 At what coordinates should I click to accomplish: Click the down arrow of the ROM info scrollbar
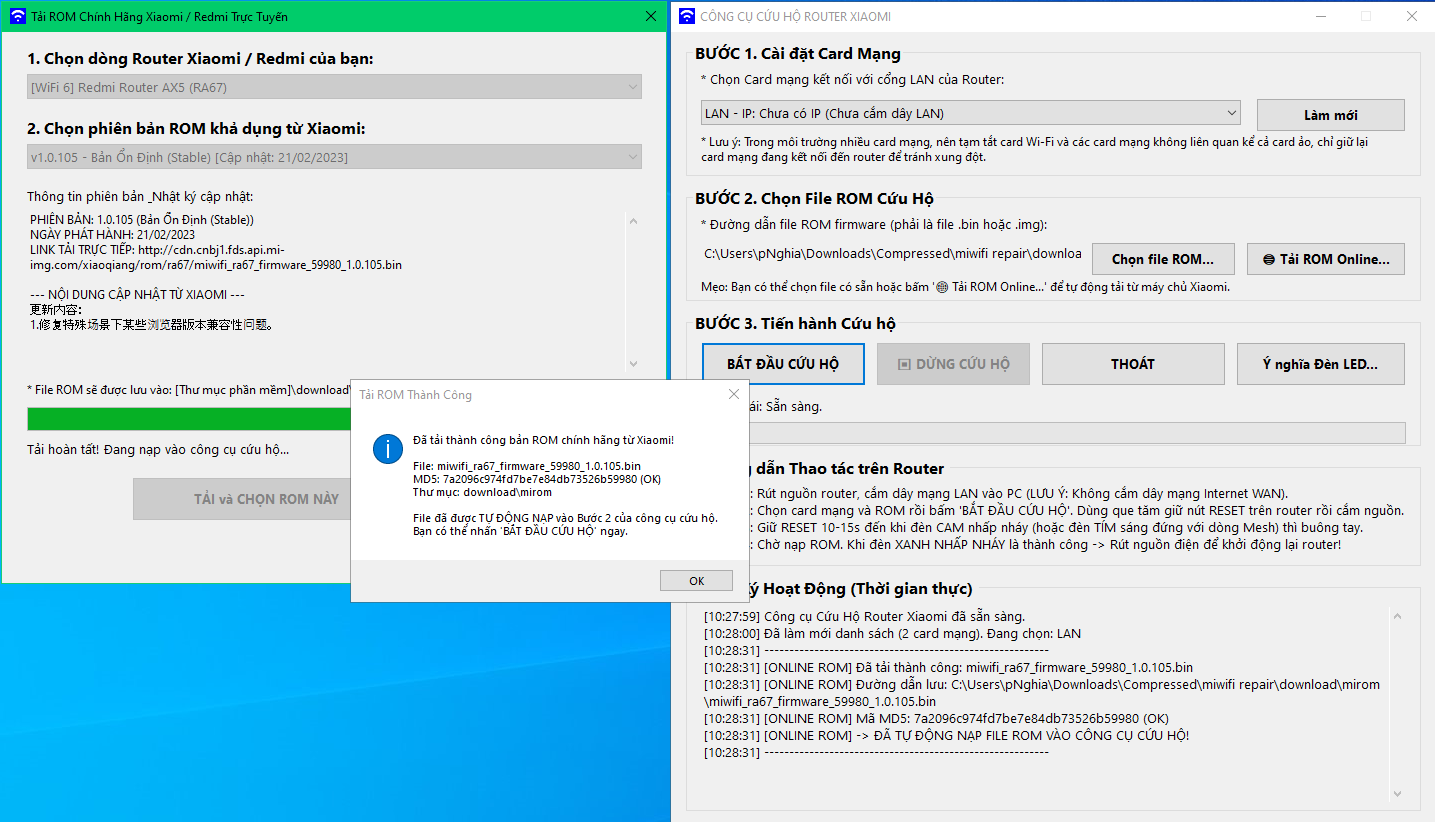point(633,364)
